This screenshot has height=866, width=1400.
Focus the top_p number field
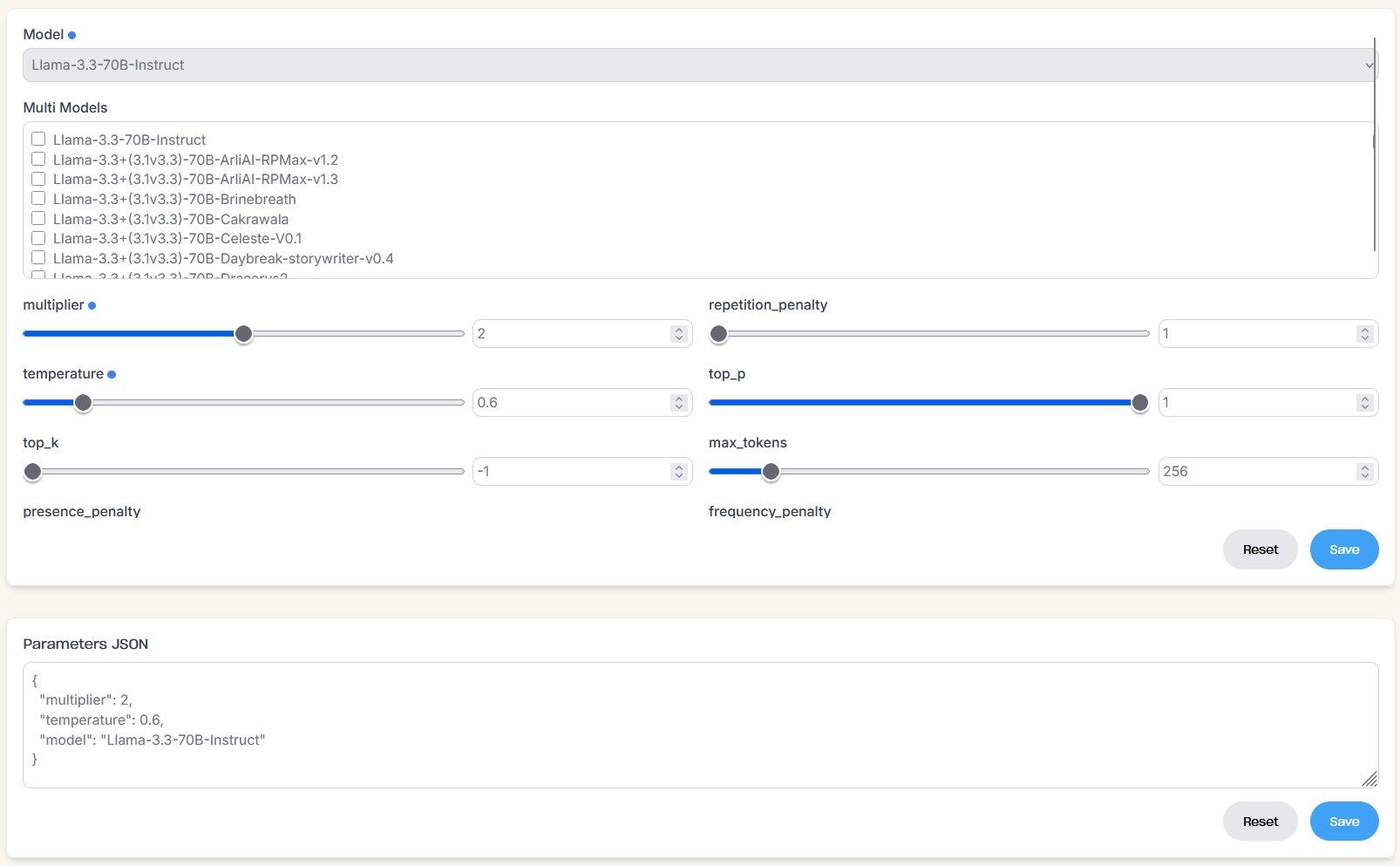(x=1268, y=402)
